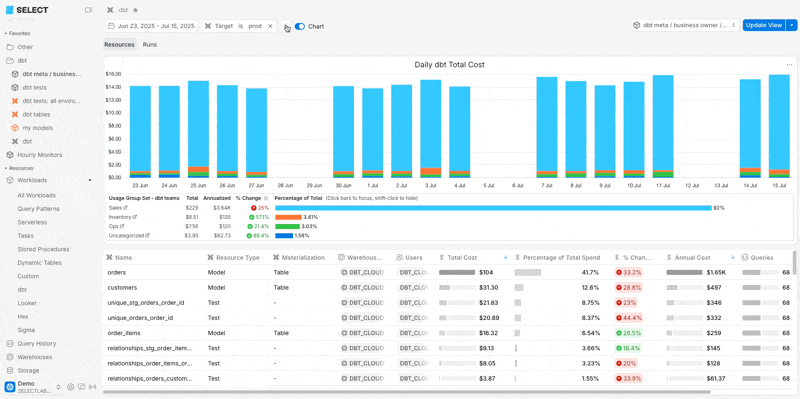Screen dimensions: 800x399
Task: Click the Workloads cube icon
Action: tap(10, 180)
